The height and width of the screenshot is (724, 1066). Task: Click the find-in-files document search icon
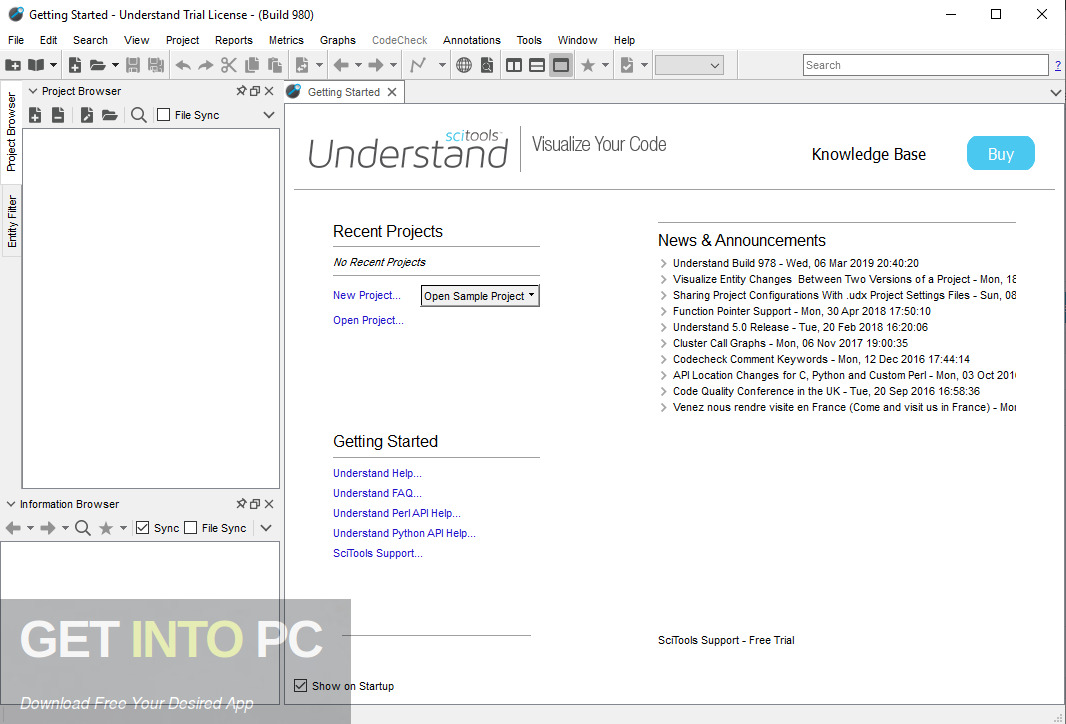(x=487, y=65)
